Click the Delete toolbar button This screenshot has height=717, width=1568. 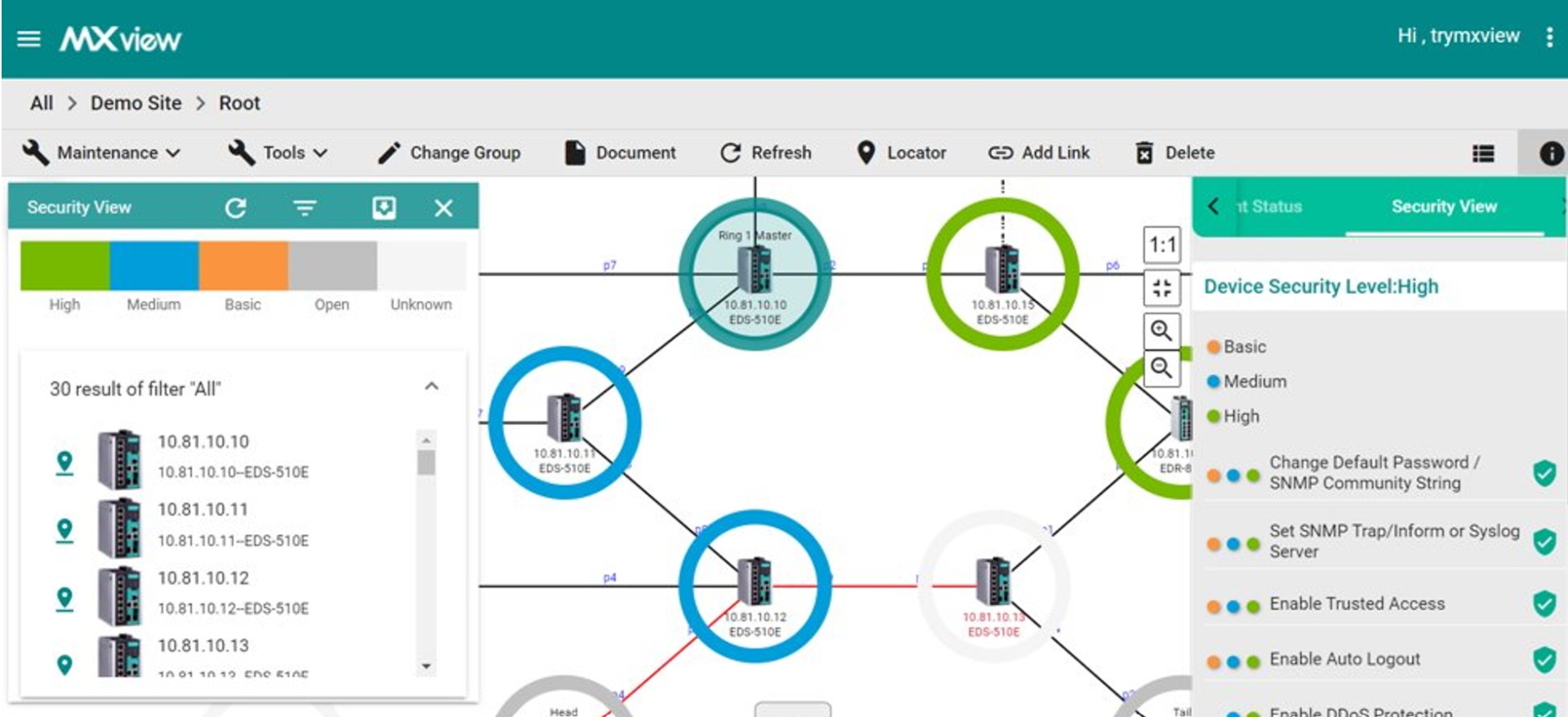1175,153
